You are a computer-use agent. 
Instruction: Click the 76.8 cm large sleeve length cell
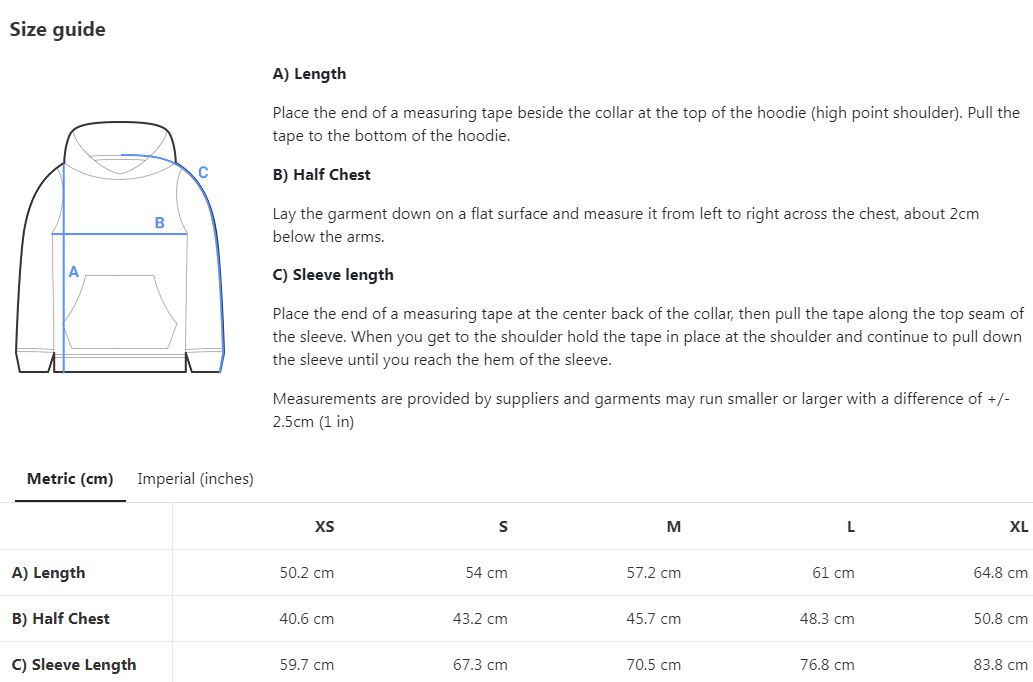[827, 665]
